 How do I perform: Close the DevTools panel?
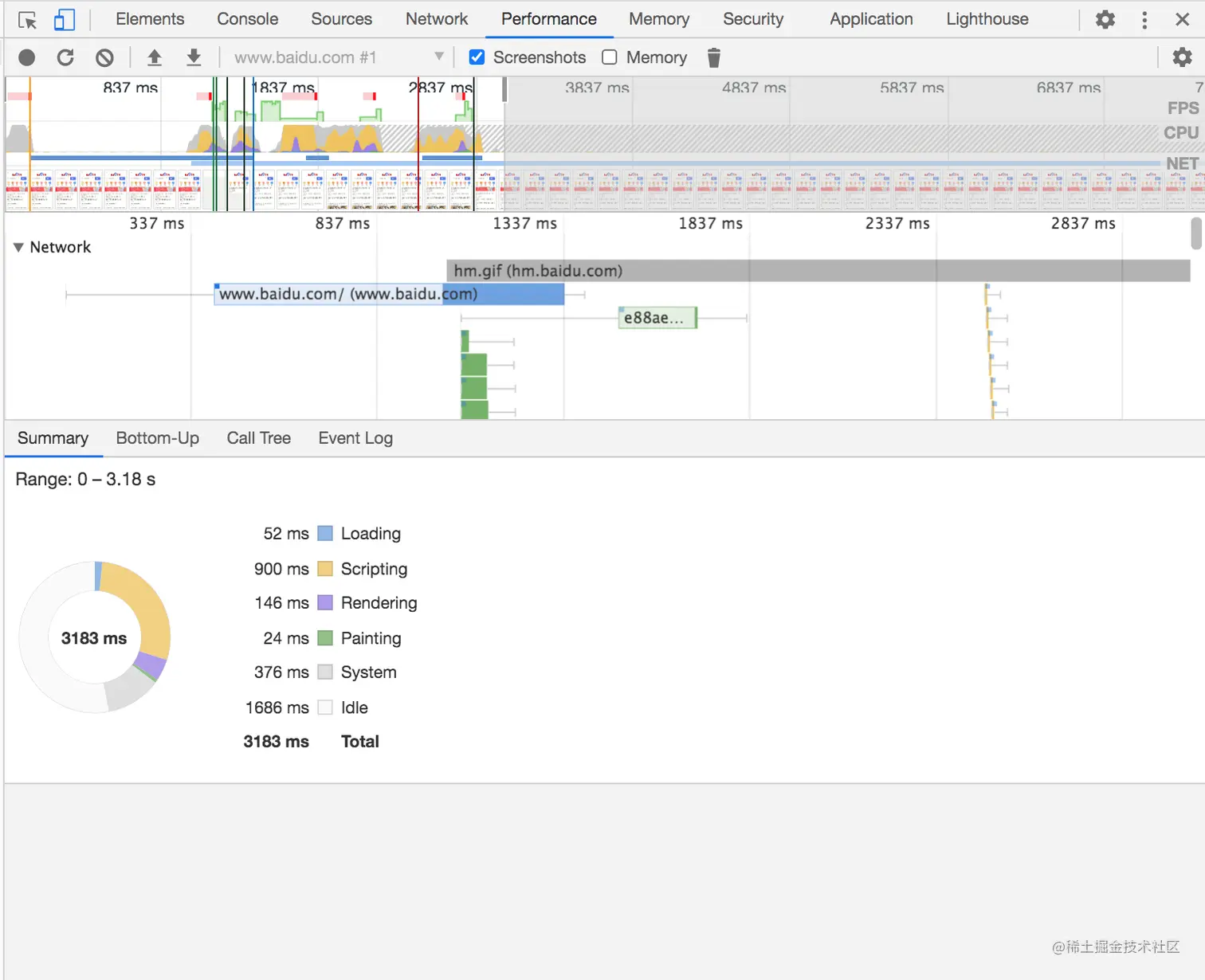pyautogui.click(x=1183, y=19)
